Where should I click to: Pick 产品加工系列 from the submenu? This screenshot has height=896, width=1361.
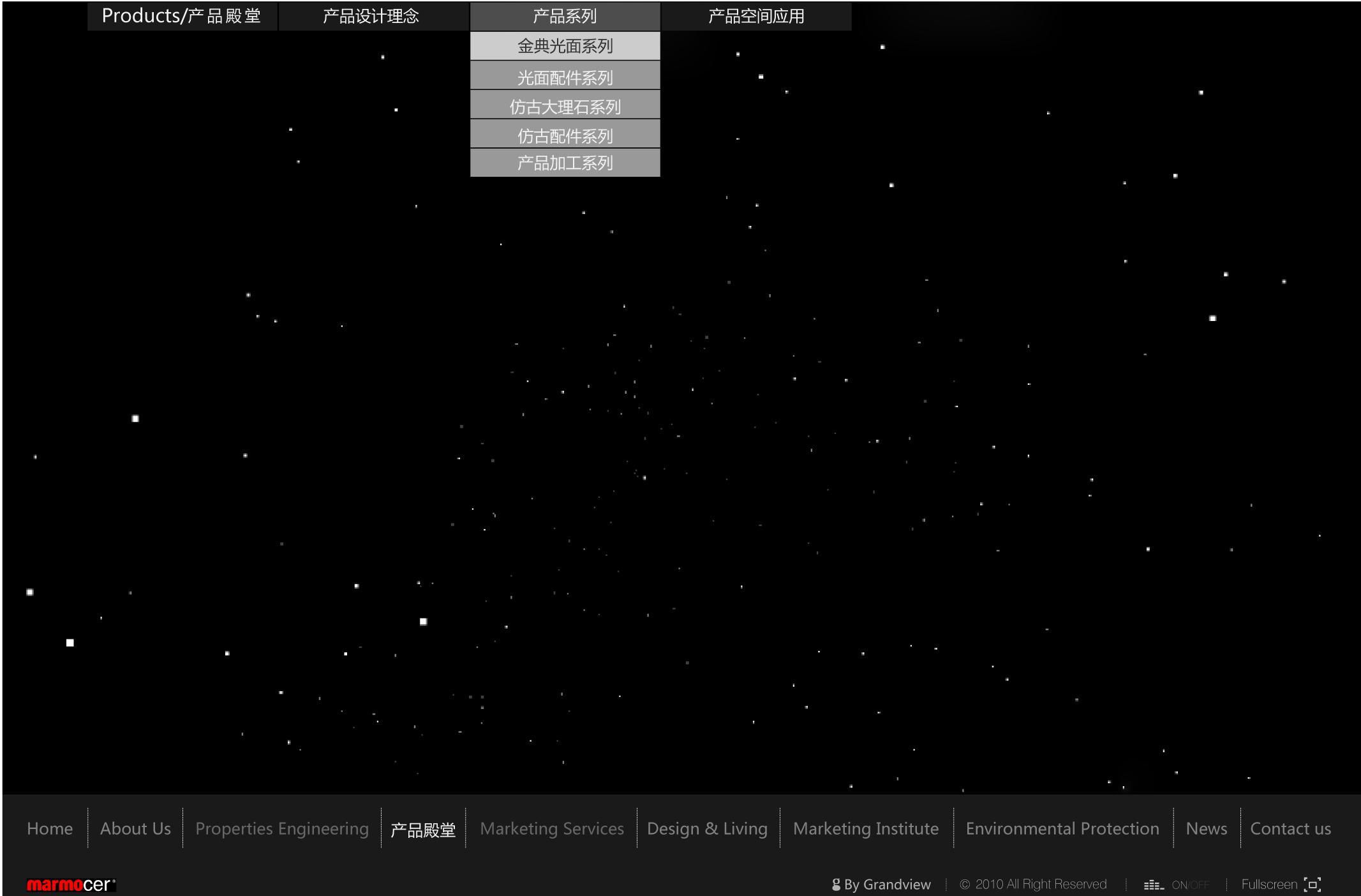[565, 163]
